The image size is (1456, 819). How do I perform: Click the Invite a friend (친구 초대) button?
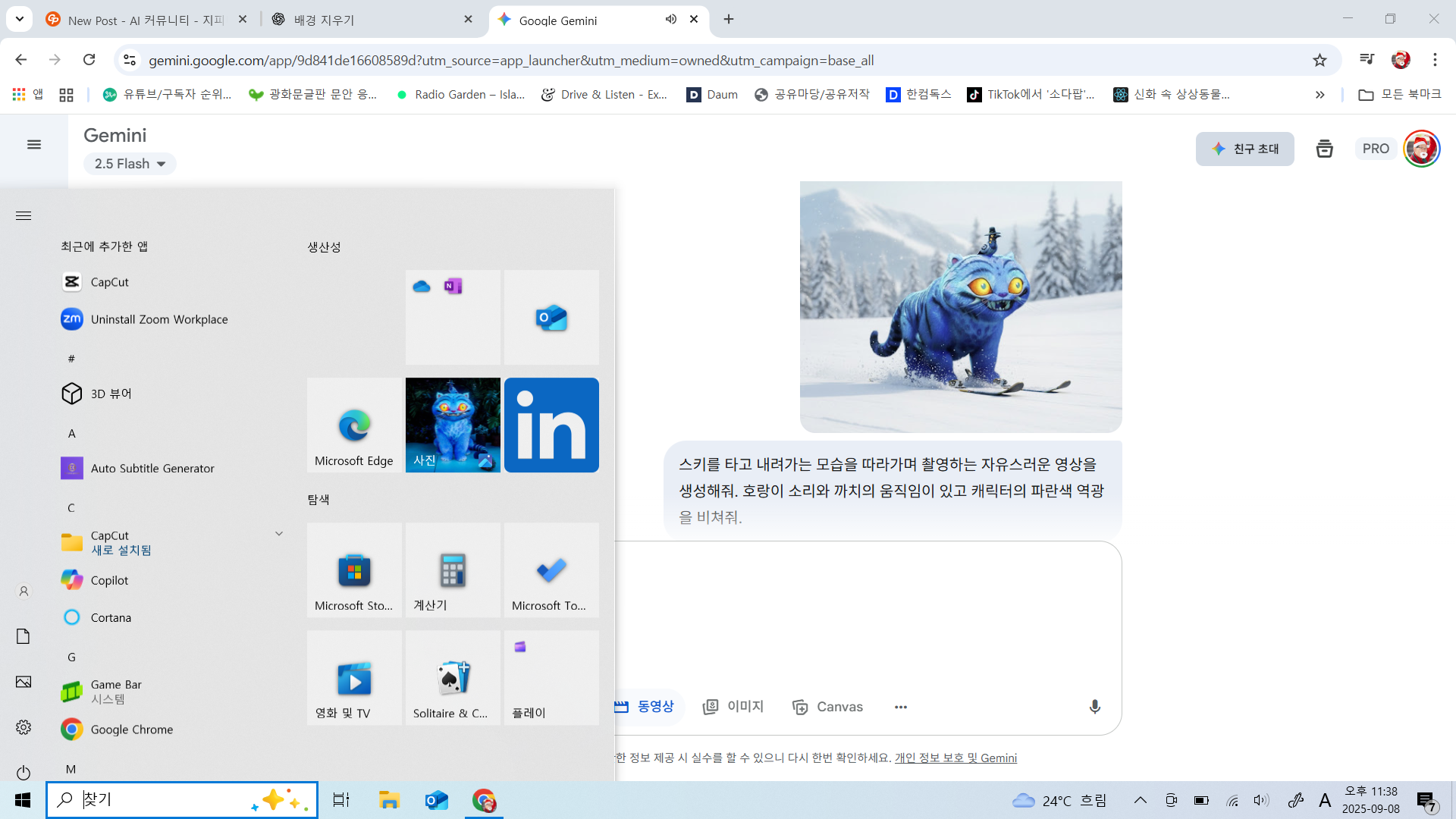(x=1244, y=149)
